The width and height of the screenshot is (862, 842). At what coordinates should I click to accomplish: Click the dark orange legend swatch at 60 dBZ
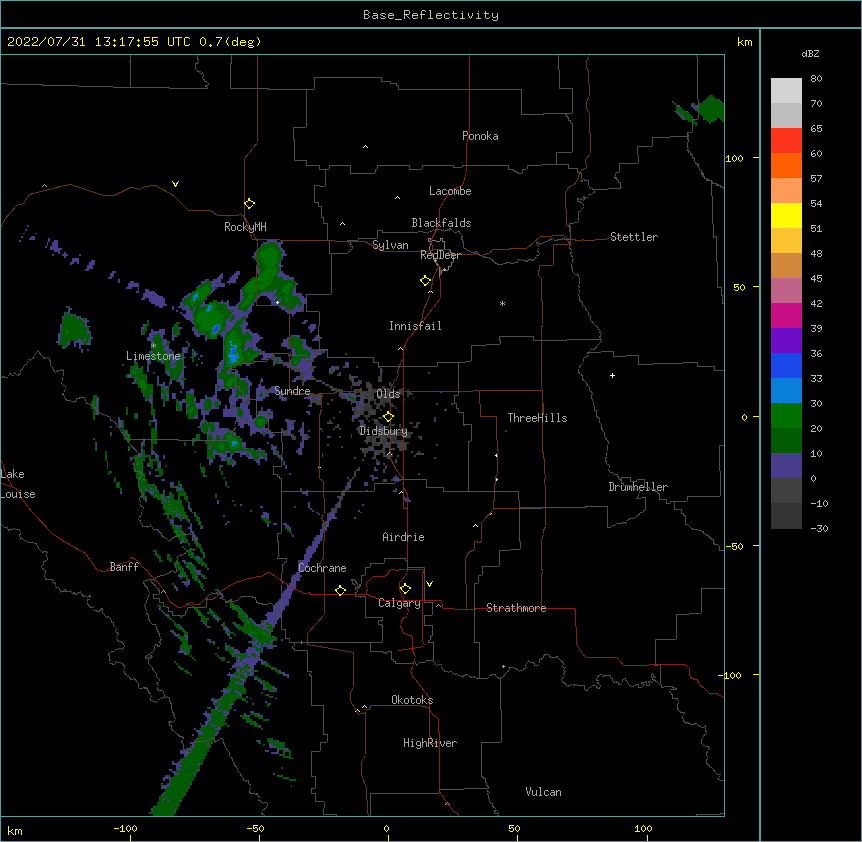coord(786,165)
